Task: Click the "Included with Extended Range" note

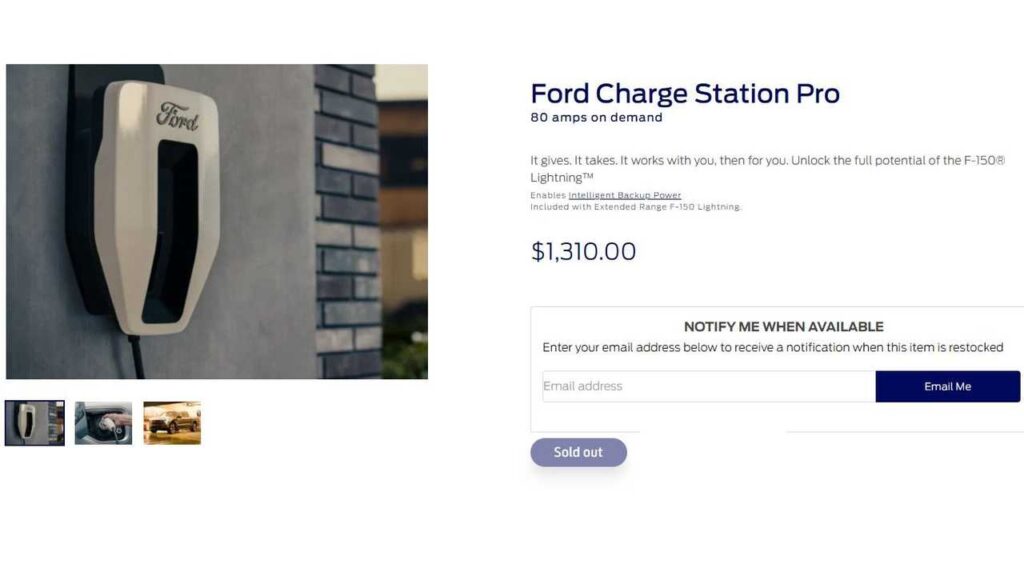Action: 635,207
